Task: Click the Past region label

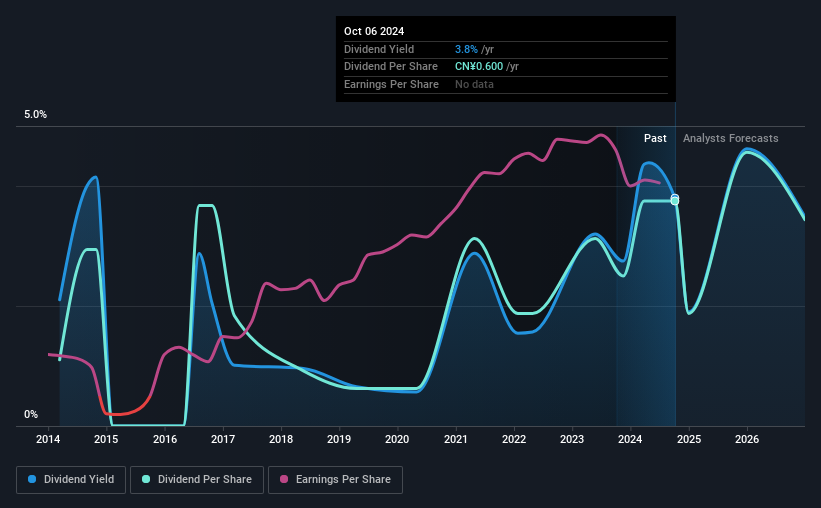Action: (x=655, y=138)
